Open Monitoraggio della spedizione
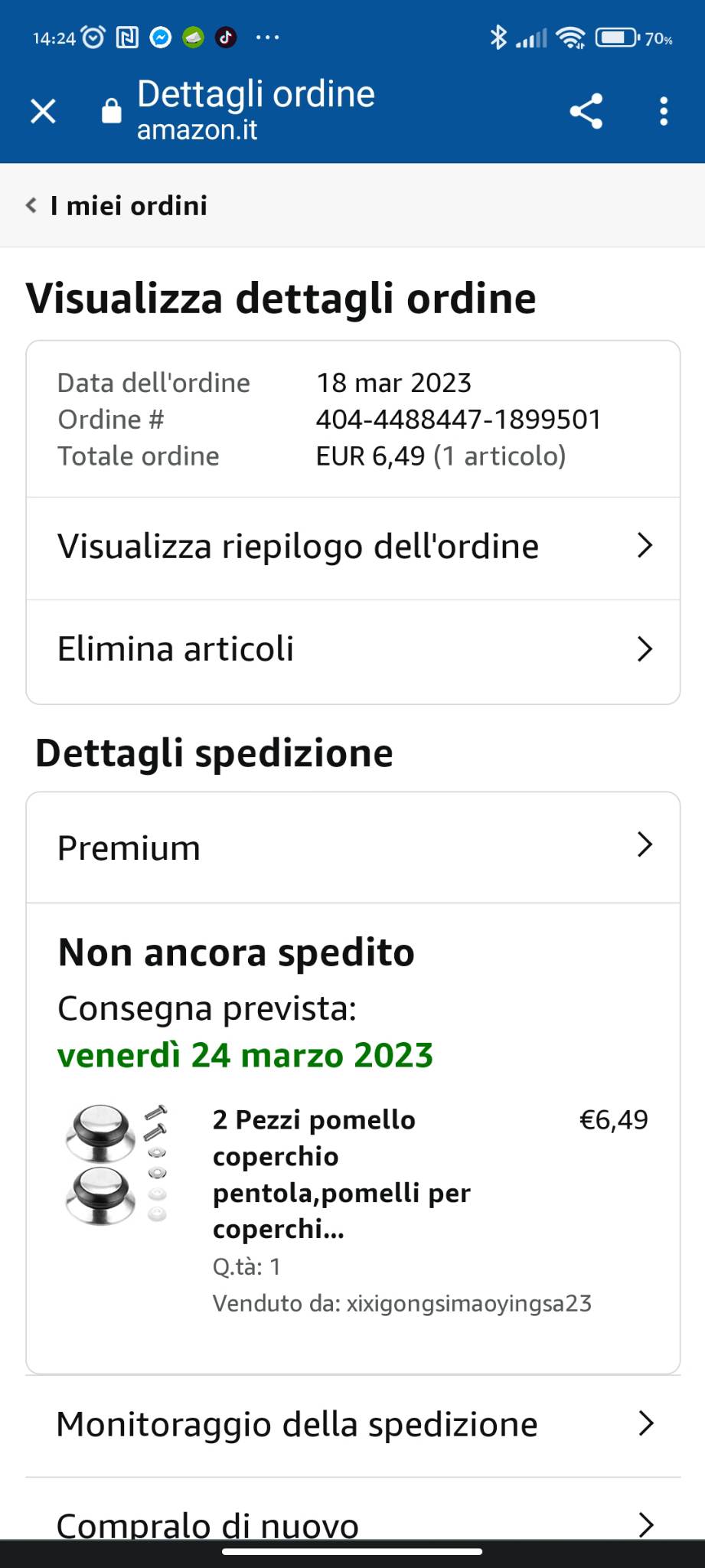 353,1425
